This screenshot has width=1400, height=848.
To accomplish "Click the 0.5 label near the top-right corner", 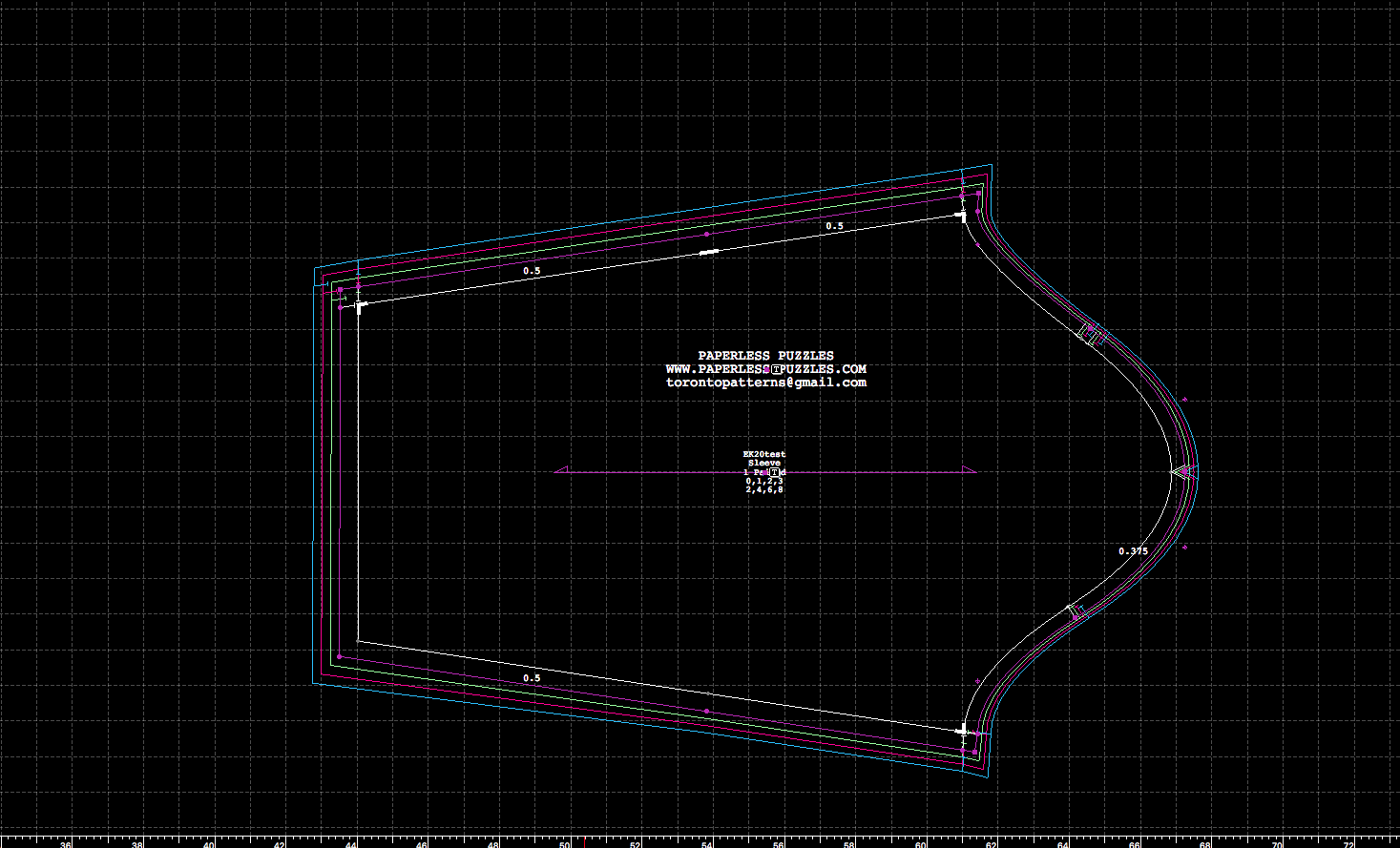I will point(834,226).
